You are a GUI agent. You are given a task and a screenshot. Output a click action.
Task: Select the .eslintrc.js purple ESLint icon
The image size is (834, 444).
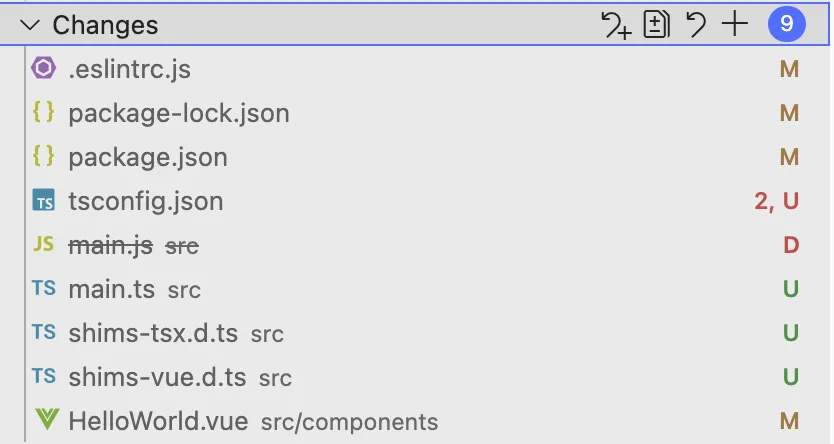tap(44, 68)
